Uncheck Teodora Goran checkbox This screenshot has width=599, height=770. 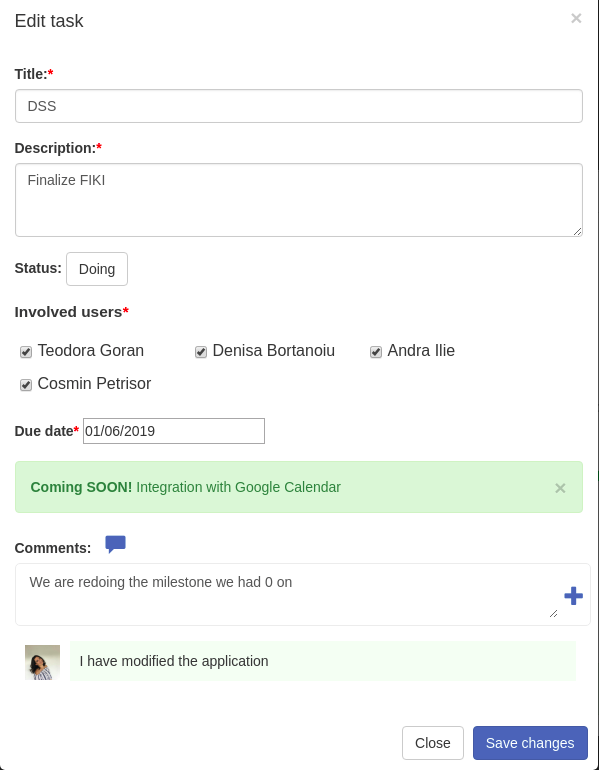click(x=26, y=352)
